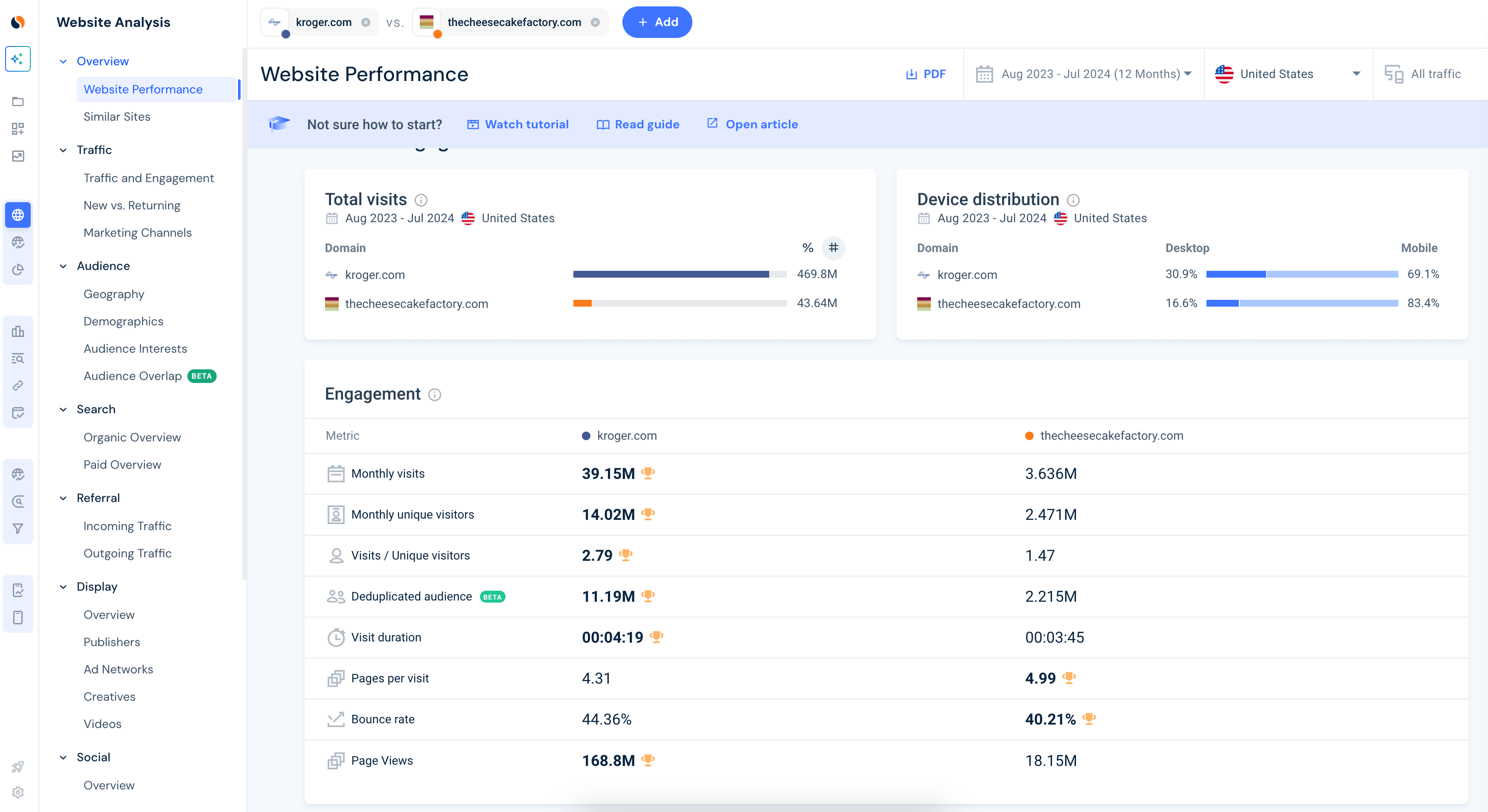Click the Add website button
The width and height of the screenshot is (1488, 812).
(x=657, y=22)
